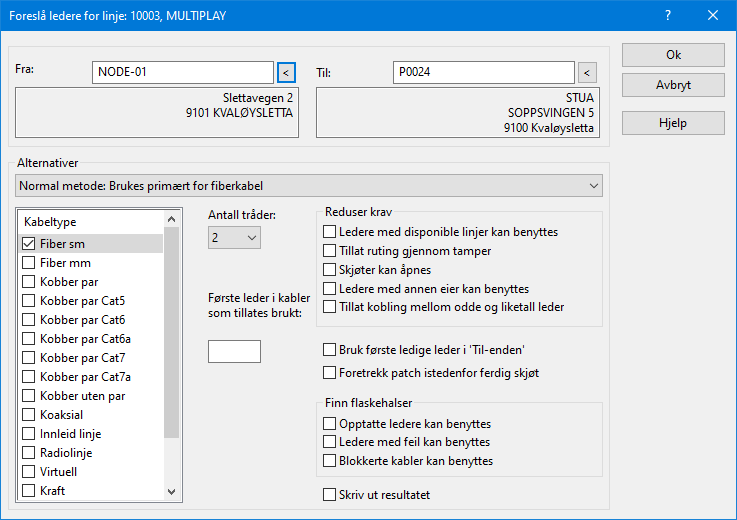Image resolution: width=737 pixels, height=520 pixels.
Task: Check Tillat ruting gjennom tamper
Action: (x=329, y=251)
